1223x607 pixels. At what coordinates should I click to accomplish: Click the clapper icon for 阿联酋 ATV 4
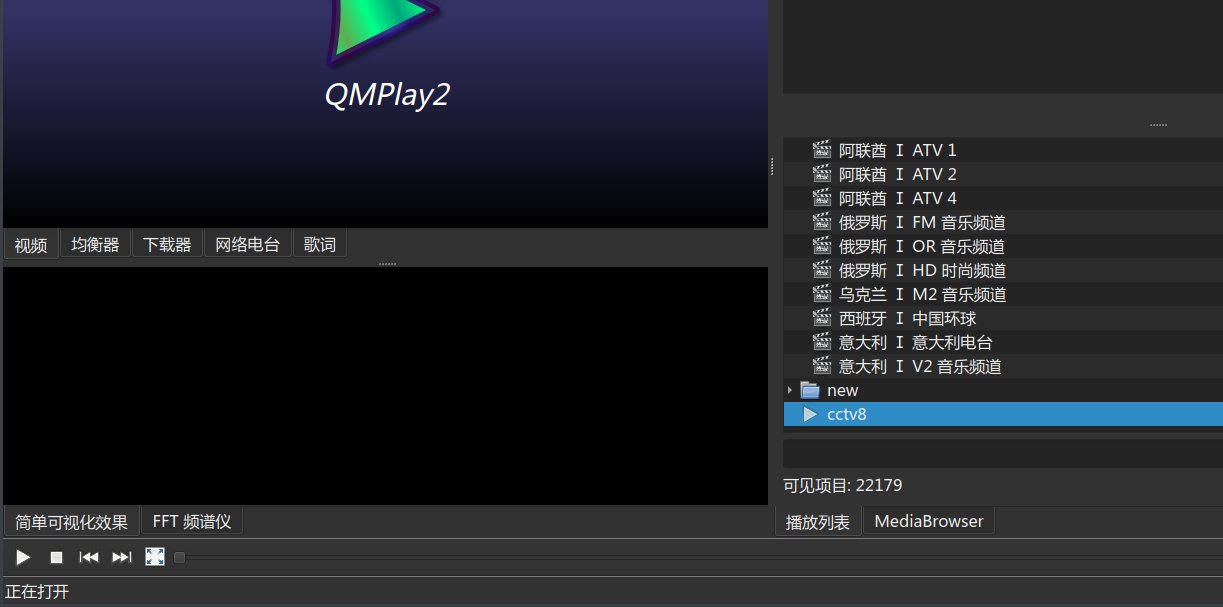822,198
